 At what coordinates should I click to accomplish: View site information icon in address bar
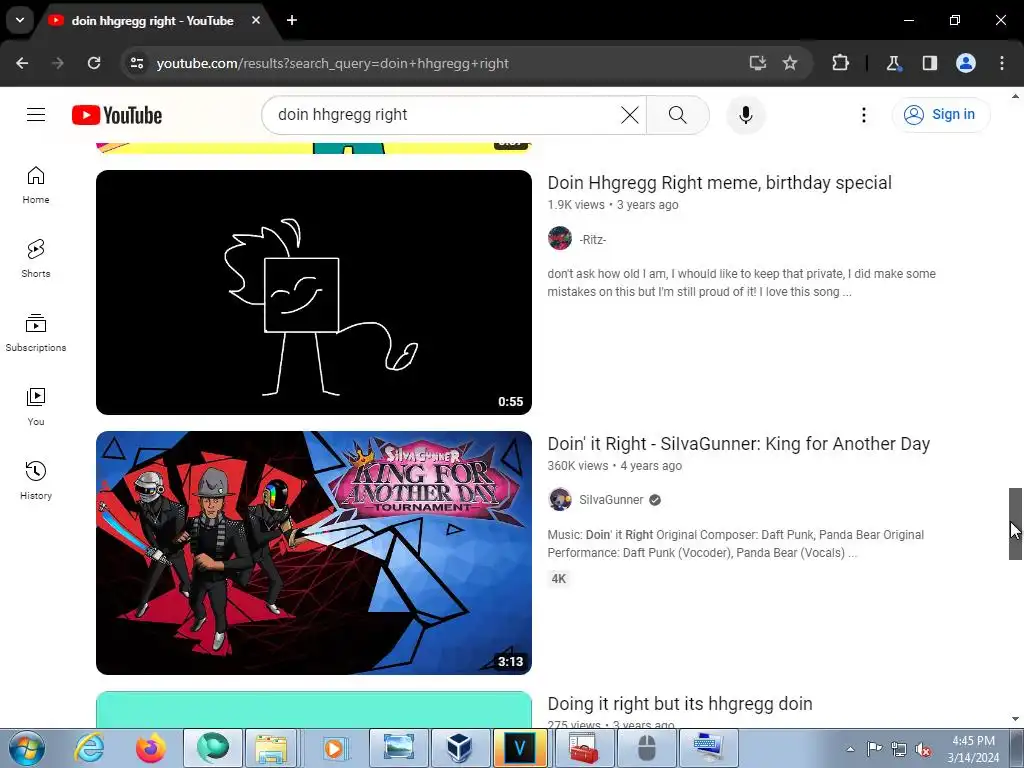click(137, 63)
